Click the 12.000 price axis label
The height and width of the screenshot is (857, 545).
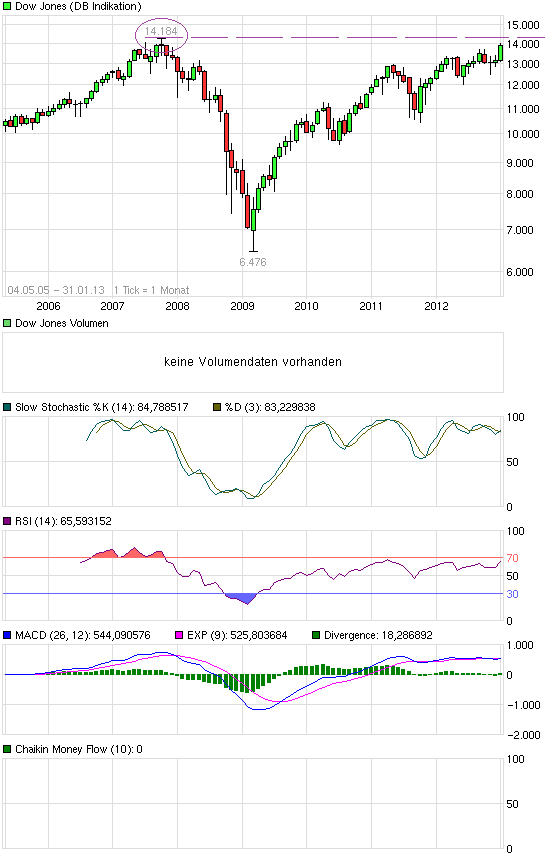523,85
